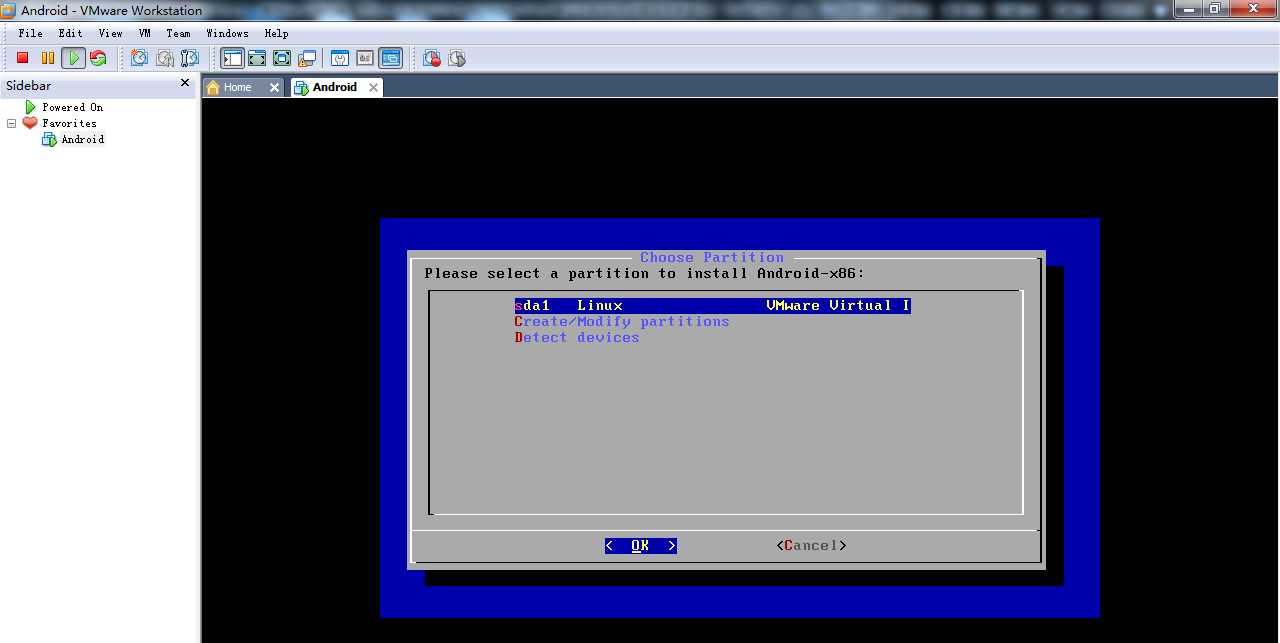The height and width of the screenshot is (643, 1280).
Task: Reset the virtual machine with the restart icon
Action: [98, 58]
